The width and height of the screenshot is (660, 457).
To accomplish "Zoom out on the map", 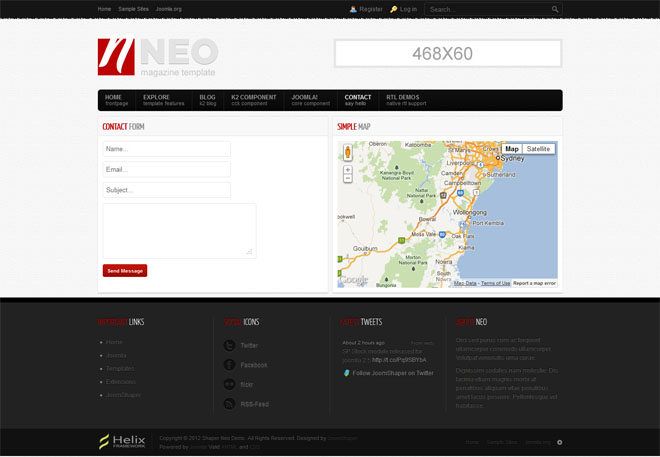I will pos(348,180).
